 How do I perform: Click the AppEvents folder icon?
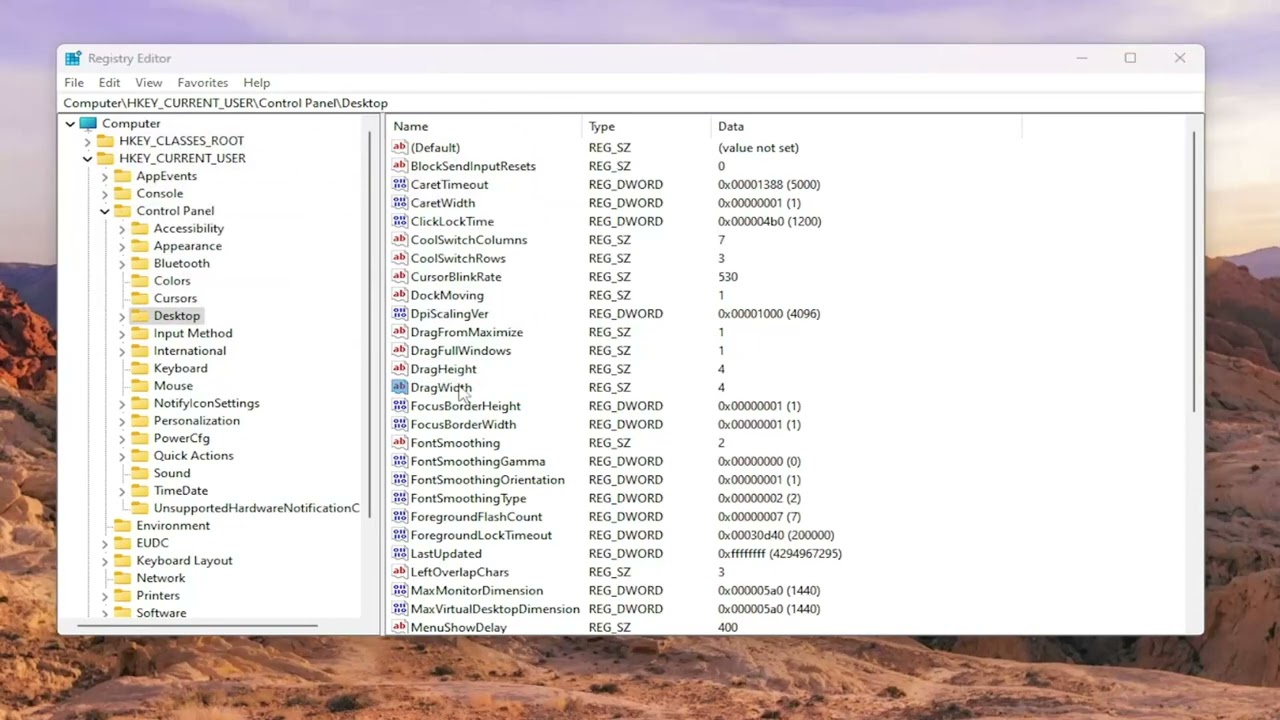click(x=122, y=176)
